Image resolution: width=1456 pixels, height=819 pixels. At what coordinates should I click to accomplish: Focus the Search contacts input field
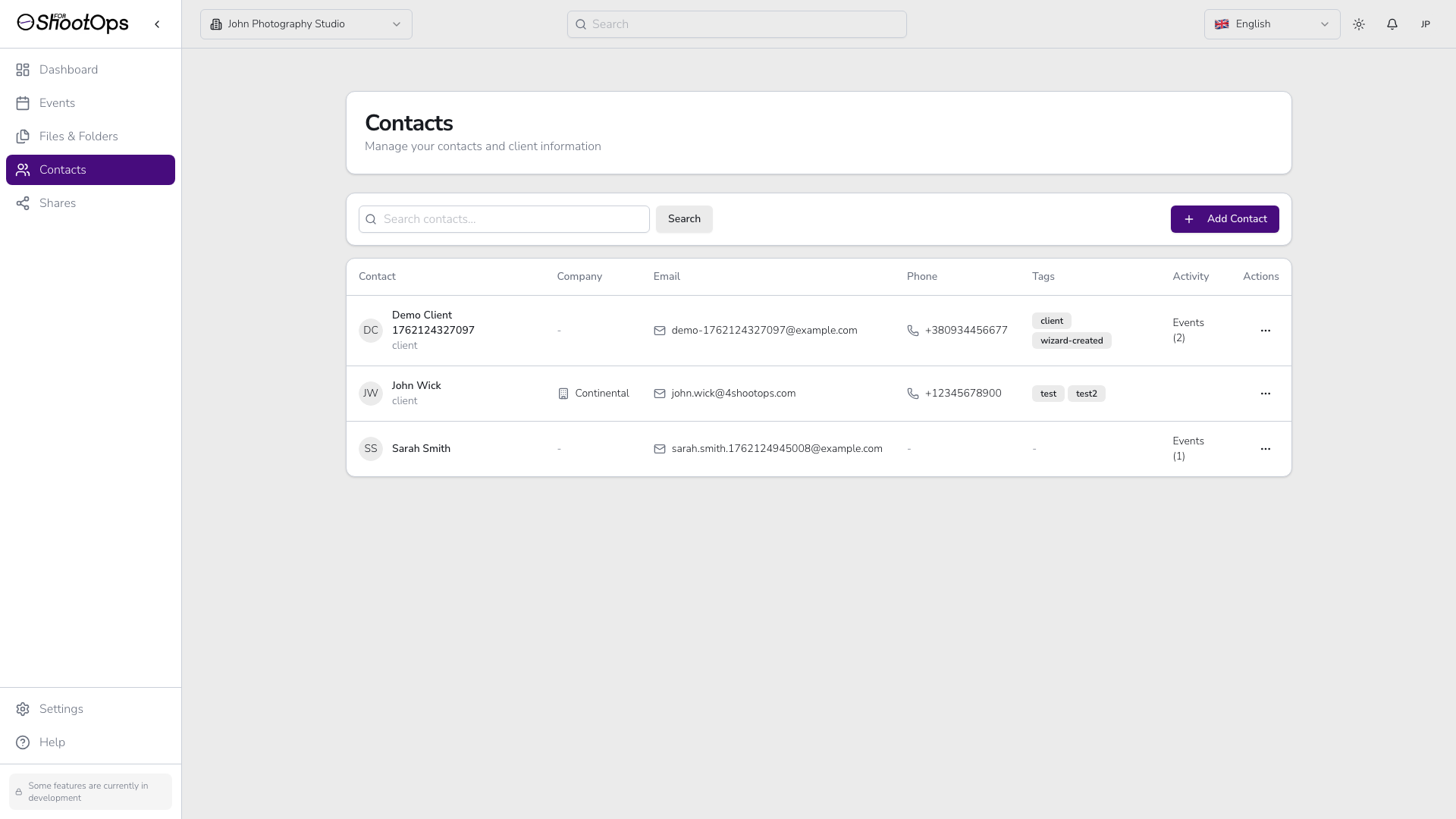tap(512, 219)
